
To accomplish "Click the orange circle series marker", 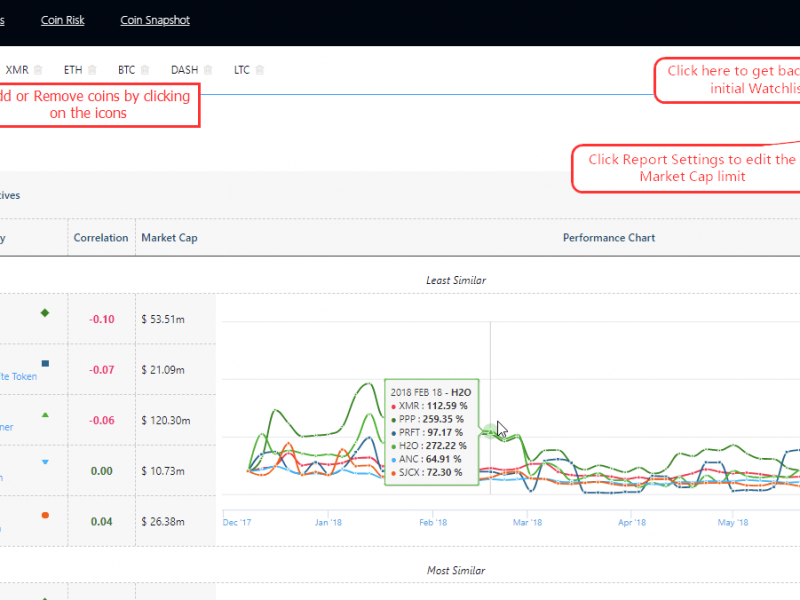I will click(x=45, y=515).
